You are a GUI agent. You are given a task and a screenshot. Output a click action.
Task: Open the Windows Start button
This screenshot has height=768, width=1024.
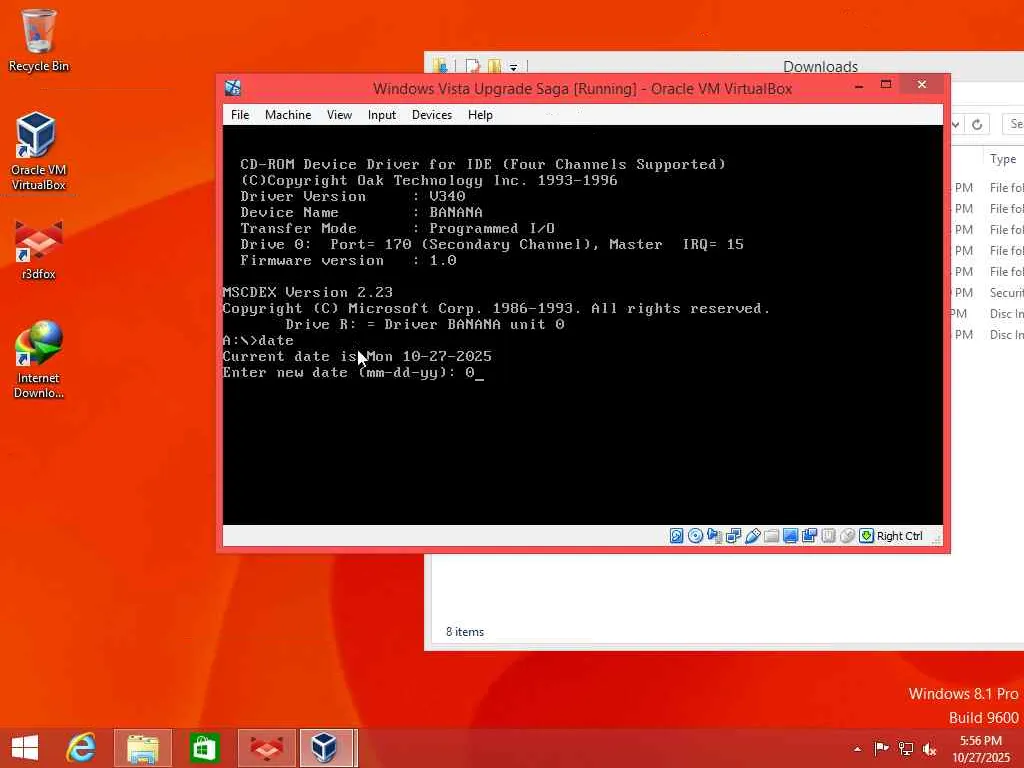(x=25, y=748)
